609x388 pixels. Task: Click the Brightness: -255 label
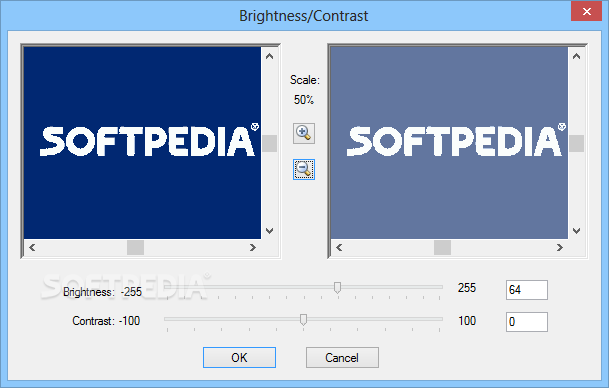[103, 292]
